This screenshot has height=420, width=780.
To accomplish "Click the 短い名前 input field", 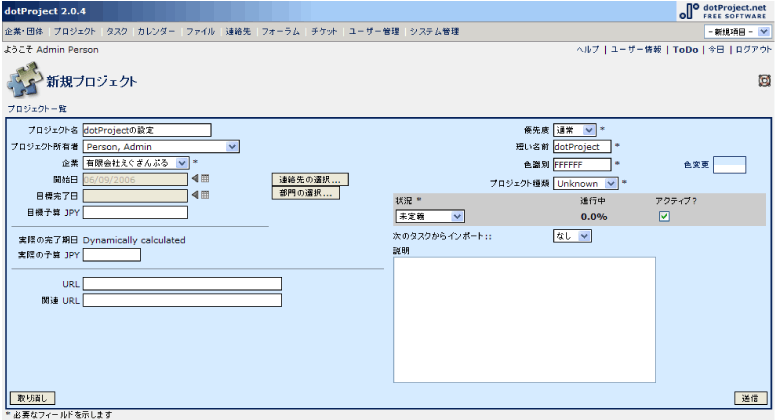I will click(582, 147).
